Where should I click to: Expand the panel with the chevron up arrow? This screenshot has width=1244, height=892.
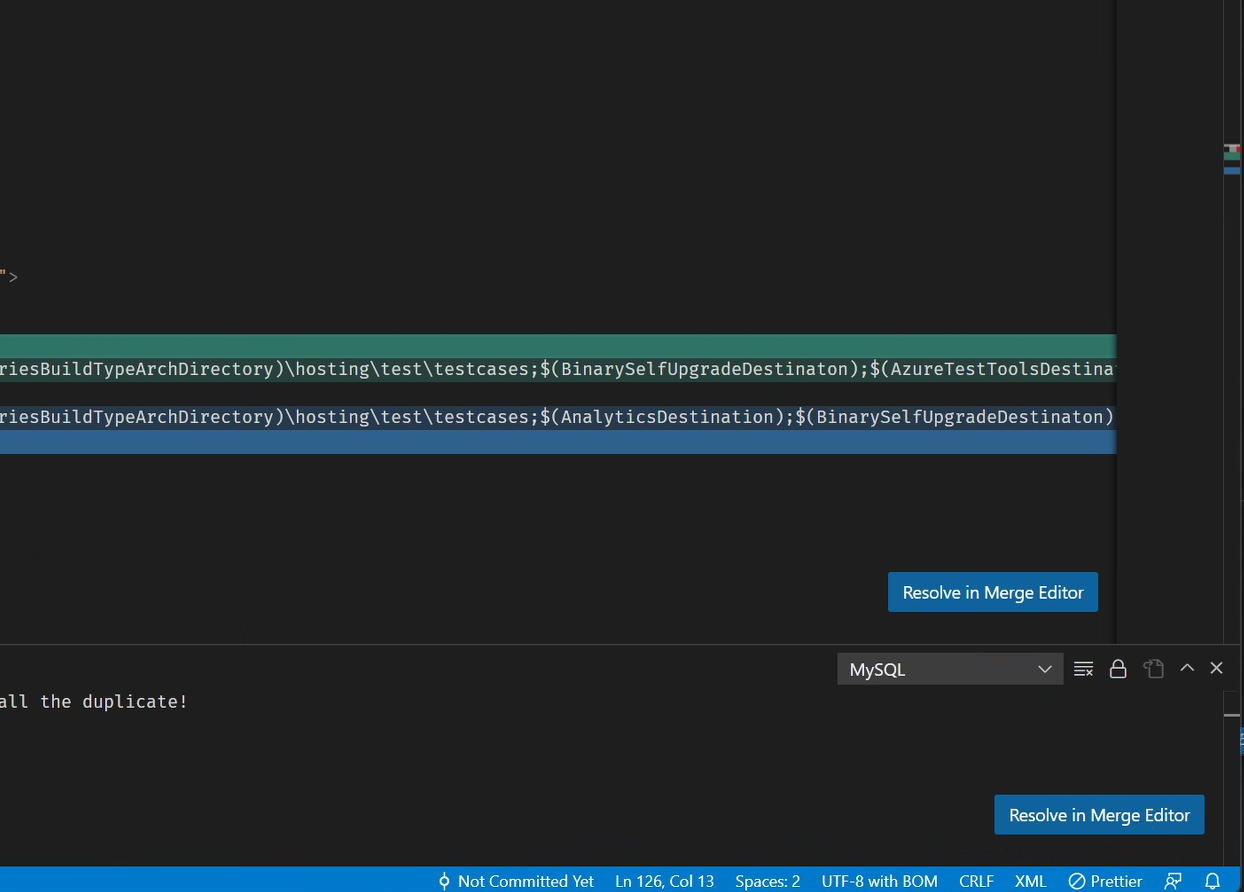click(x=1187, y=668)
